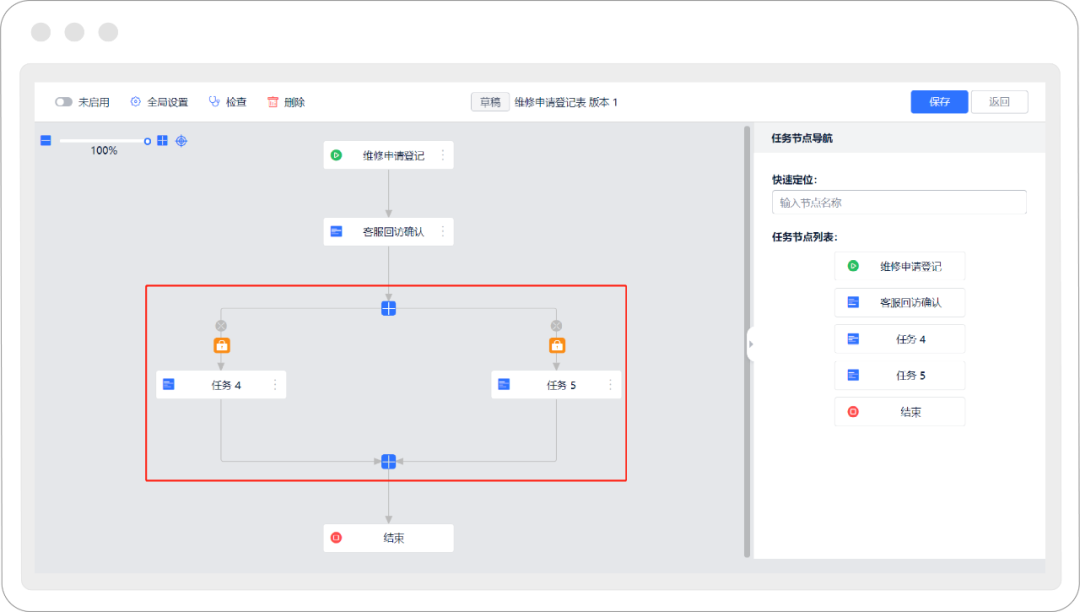Select 结束 in the task node list
1080x612 pixels.
coord(899,412)
